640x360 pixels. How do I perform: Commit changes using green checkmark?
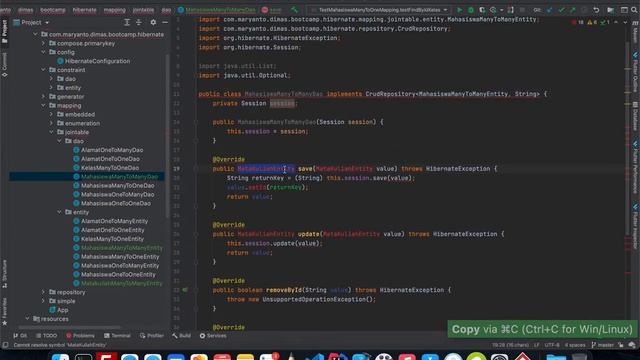561,10
